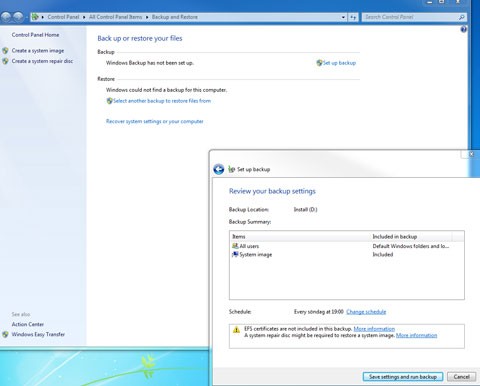Click the Set up backup link

click(339, 63)
